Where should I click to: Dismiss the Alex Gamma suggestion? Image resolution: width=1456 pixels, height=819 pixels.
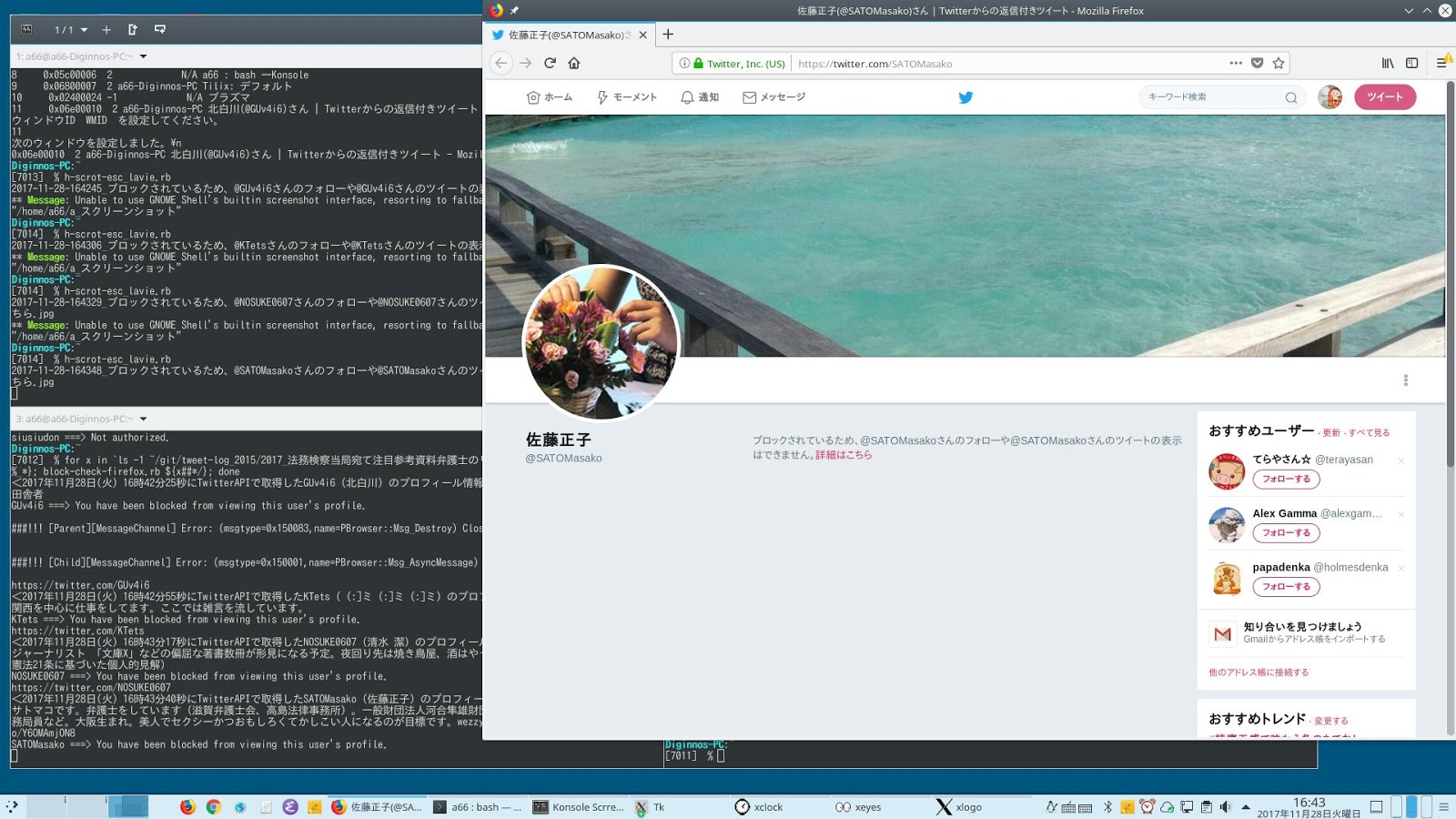(x=1401, y=515)
